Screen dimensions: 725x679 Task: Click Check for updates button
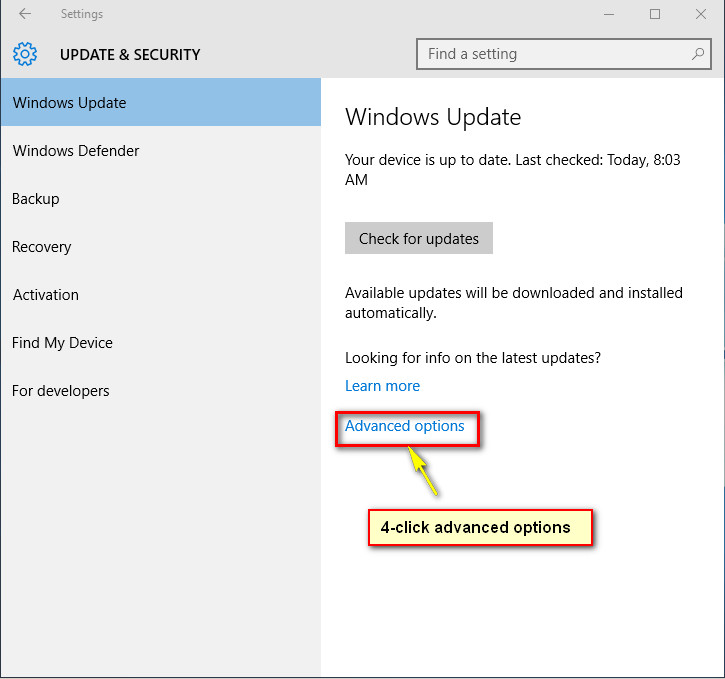point(418,239)
